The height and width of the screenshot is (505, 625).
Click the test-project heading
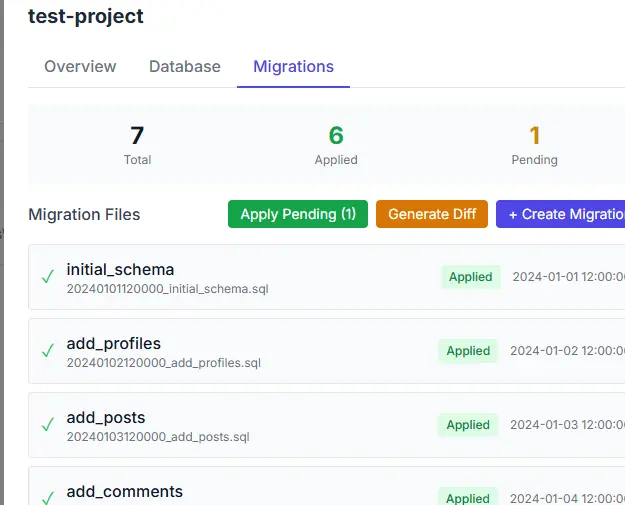tap(86, 17)
